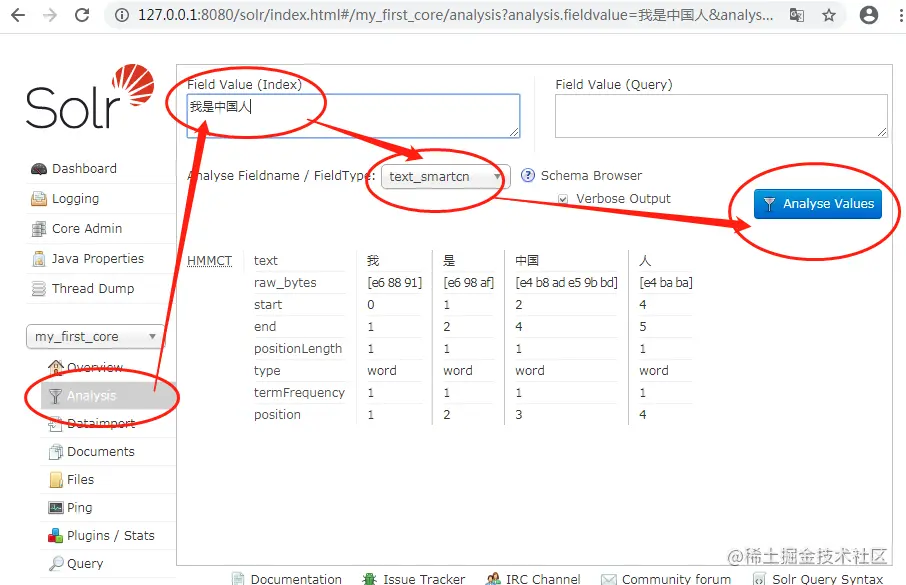Click the Analyse Values button
Viewport: 906px width, 585px height.
(818, 203)
